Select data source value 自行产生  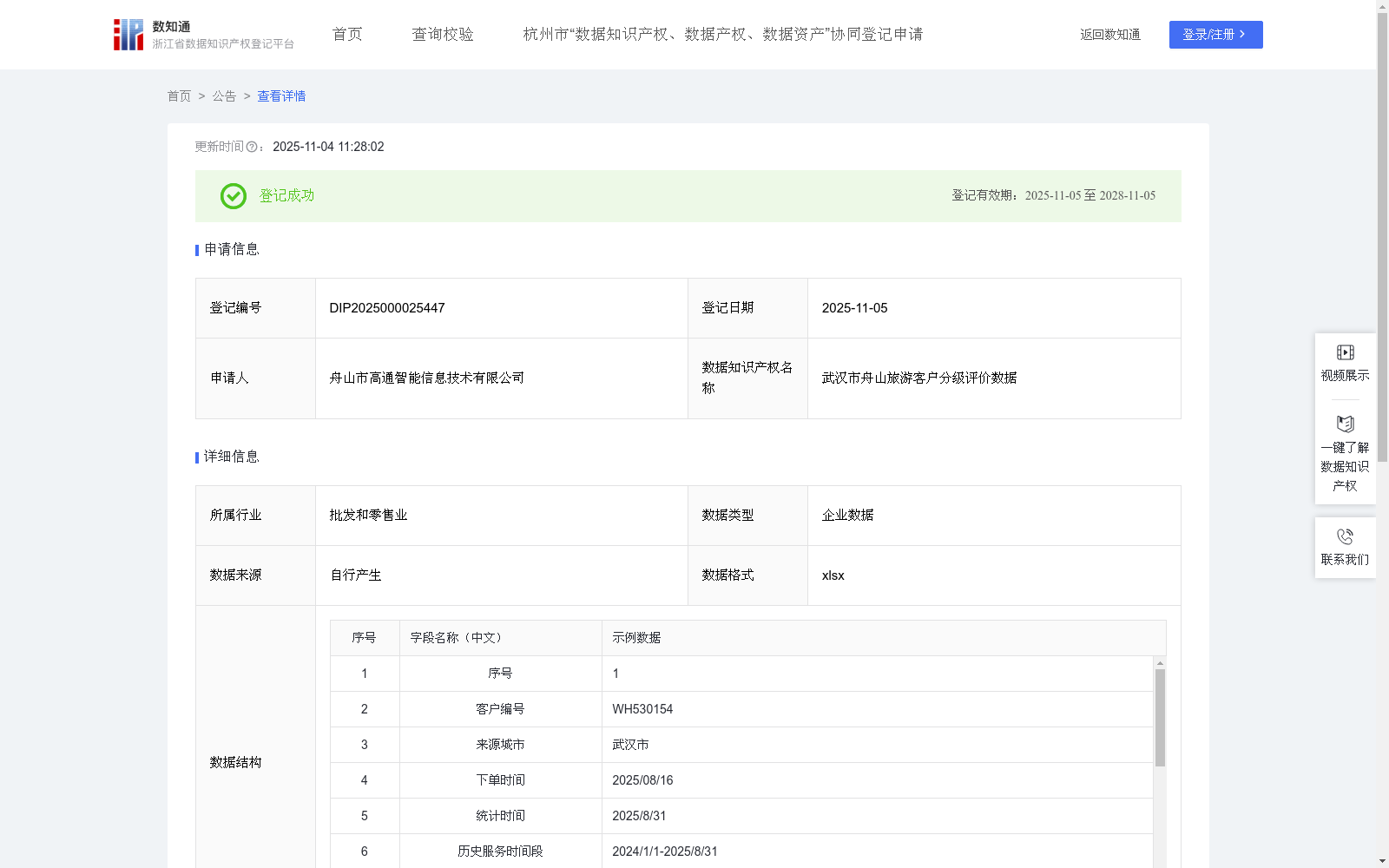(355, 575)
